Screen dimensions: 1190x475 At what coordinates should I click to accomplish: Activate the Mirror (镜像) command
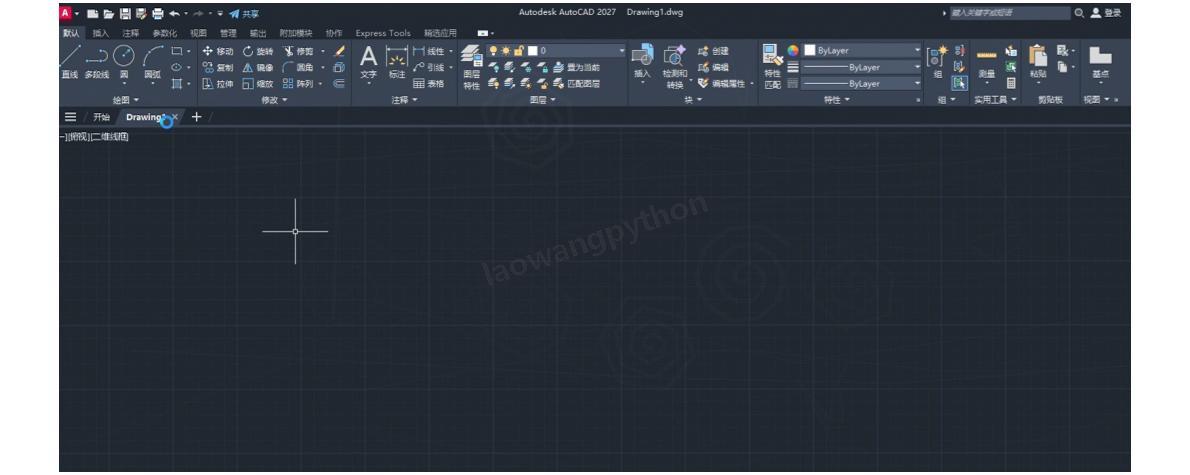258,68
